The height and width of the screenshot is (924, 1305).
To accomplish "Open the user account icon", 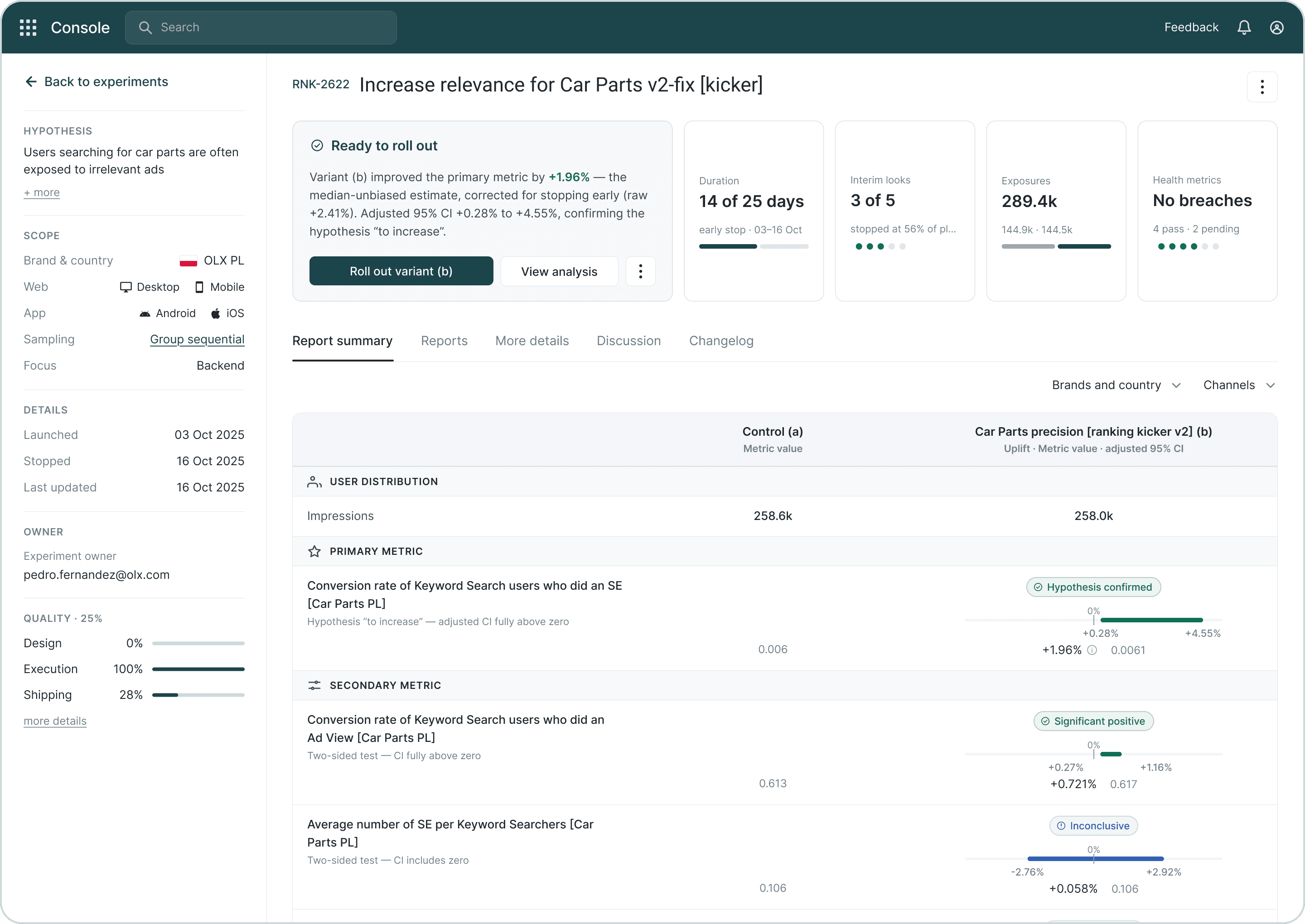I will pos(1276,27).
